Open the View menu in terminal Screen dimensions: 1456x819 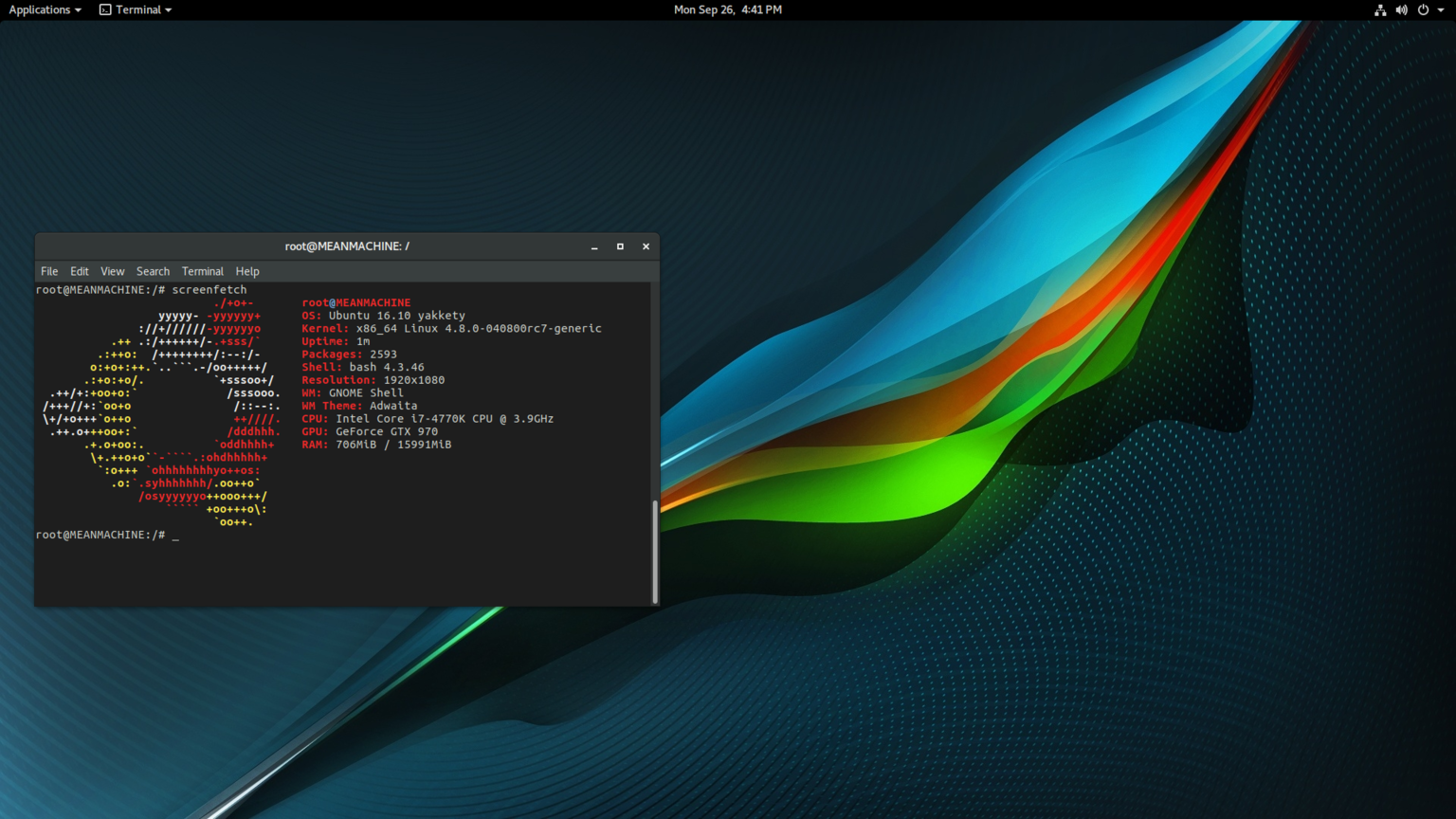pyautogui.click(x=113, y=271)
